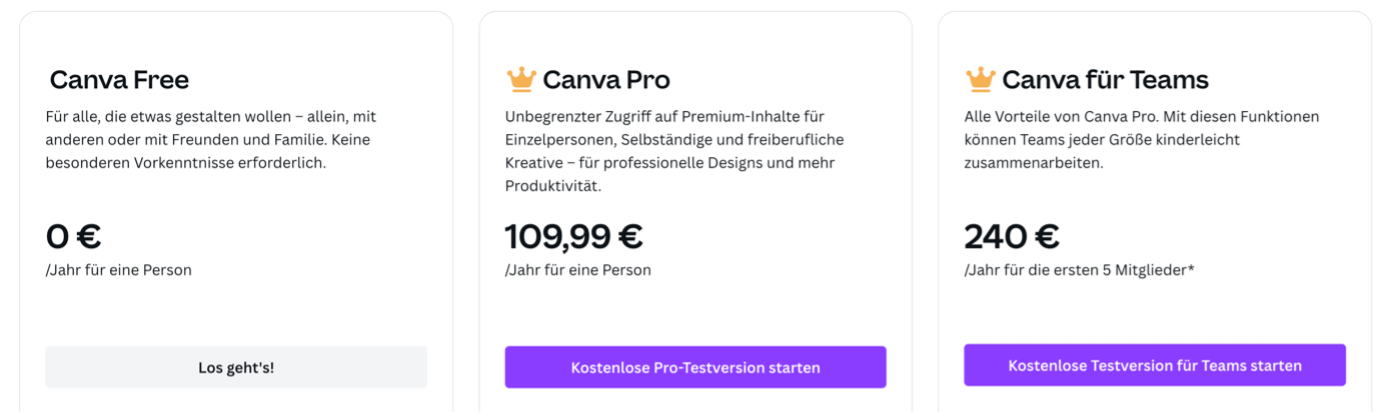The height and width of the screenshot is (415, 1390).
Task: Click the 0 € price
Action: click(74, 237)
